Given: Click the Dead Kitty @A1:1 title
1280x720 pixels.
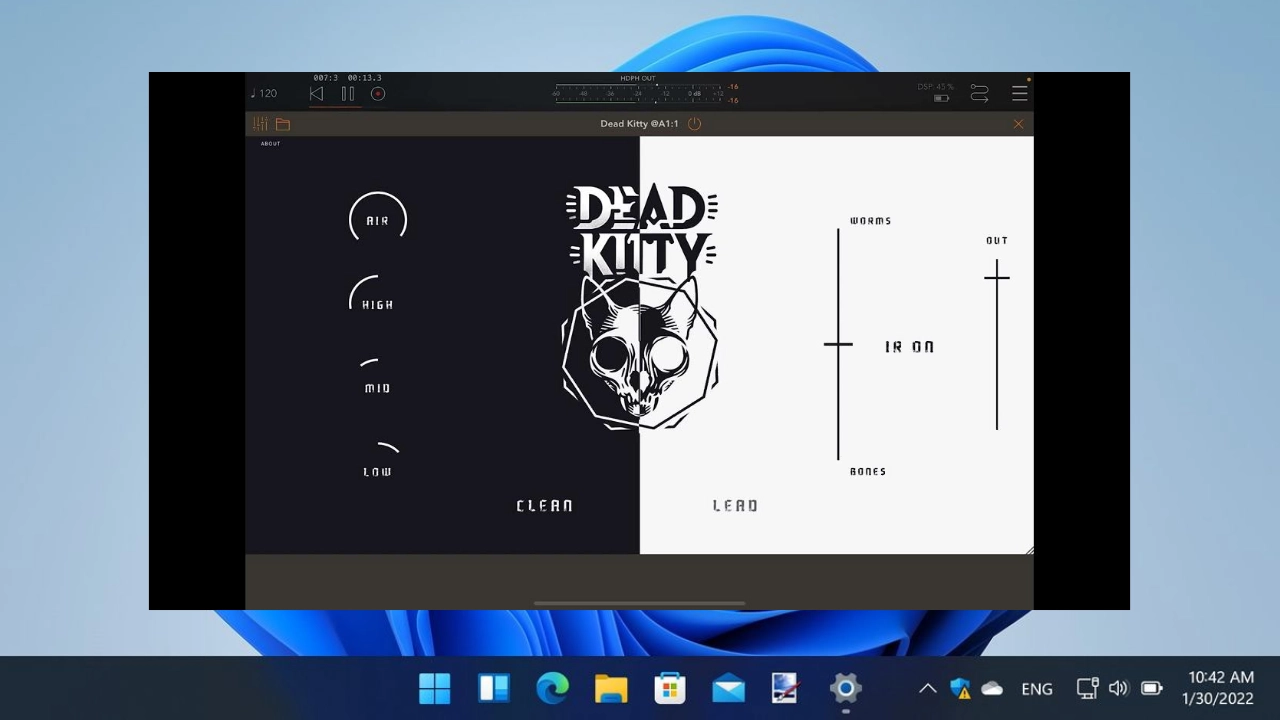Looking at the screenshot, I should coord(639,124).
